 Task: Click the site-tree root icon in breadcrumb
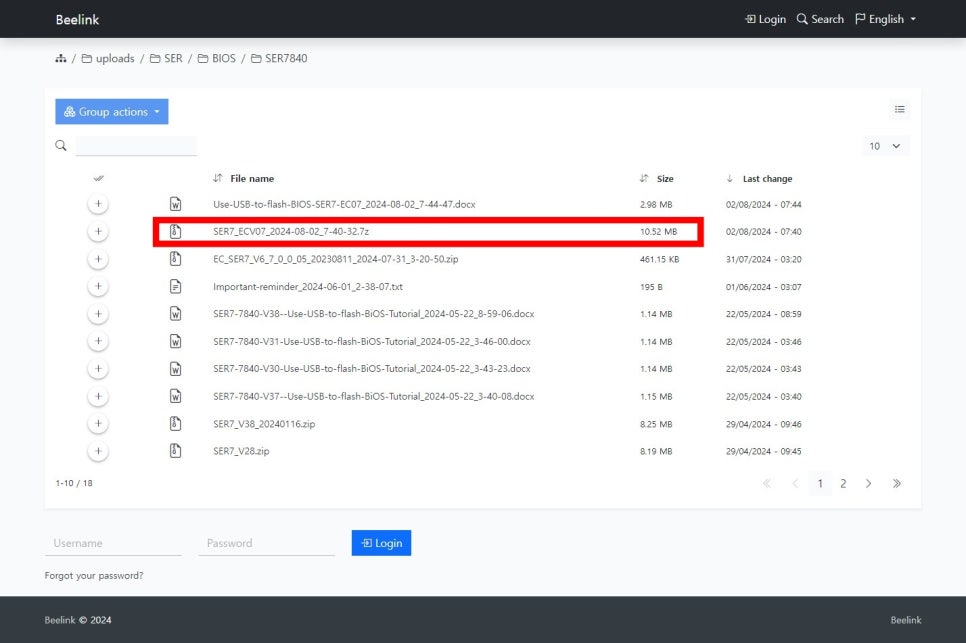(x=61, y=59)
